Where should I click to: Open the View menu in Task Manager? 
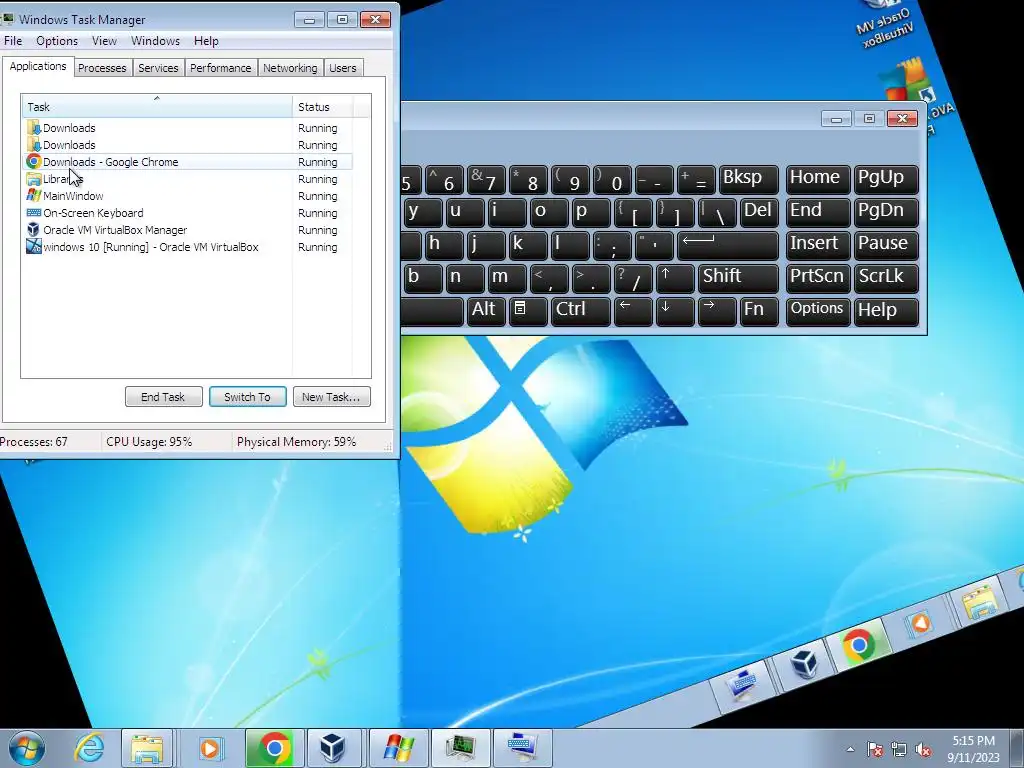tap(104, 40)
